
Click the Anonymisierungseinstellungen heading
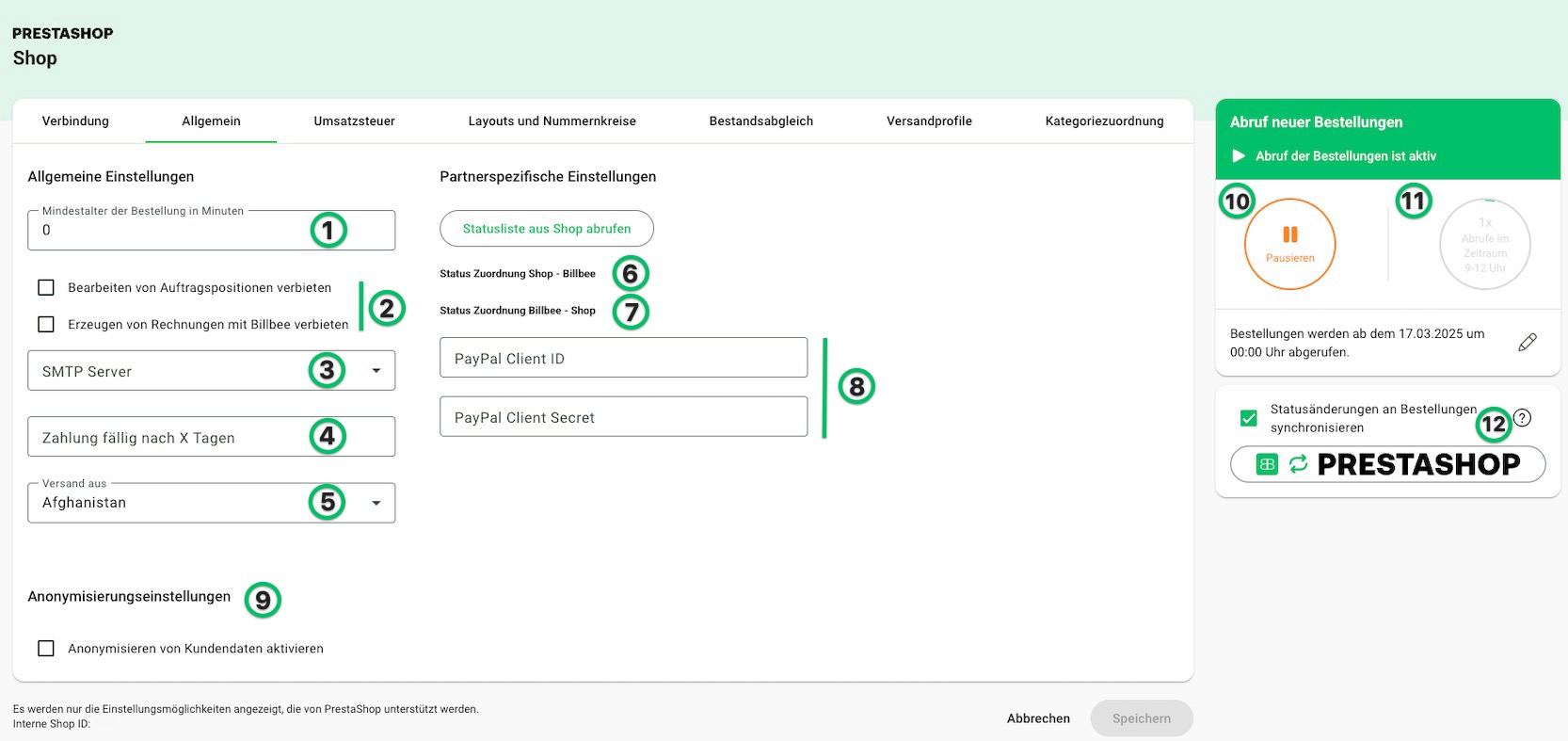click(x=129, y=596)
